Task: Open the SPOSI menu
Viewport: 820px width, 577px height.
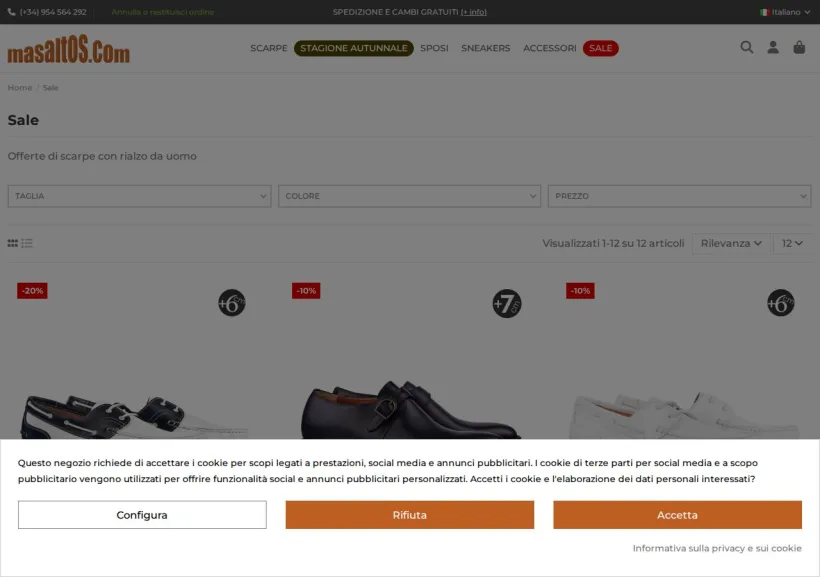Action: tap(434, 48)
